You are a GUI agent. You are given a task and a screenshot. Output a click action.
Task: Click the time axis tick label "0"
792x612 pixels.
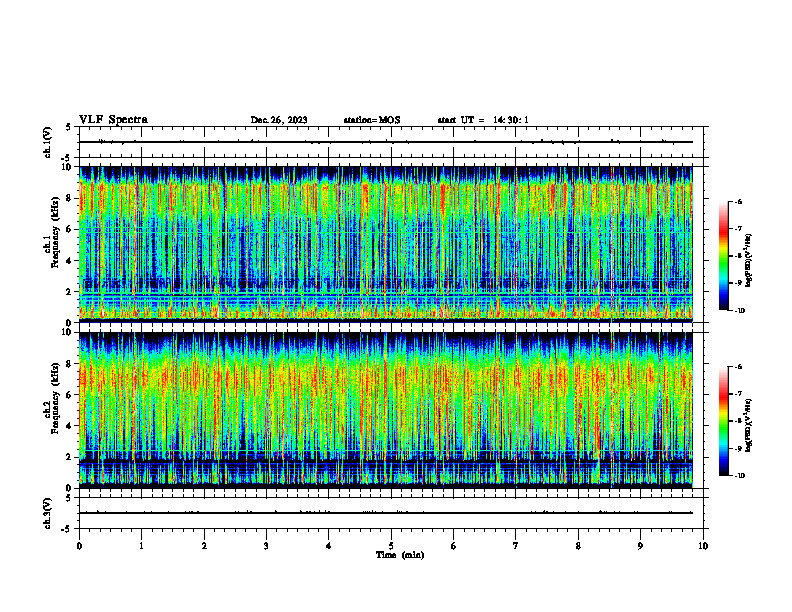[x=79, y=546]
